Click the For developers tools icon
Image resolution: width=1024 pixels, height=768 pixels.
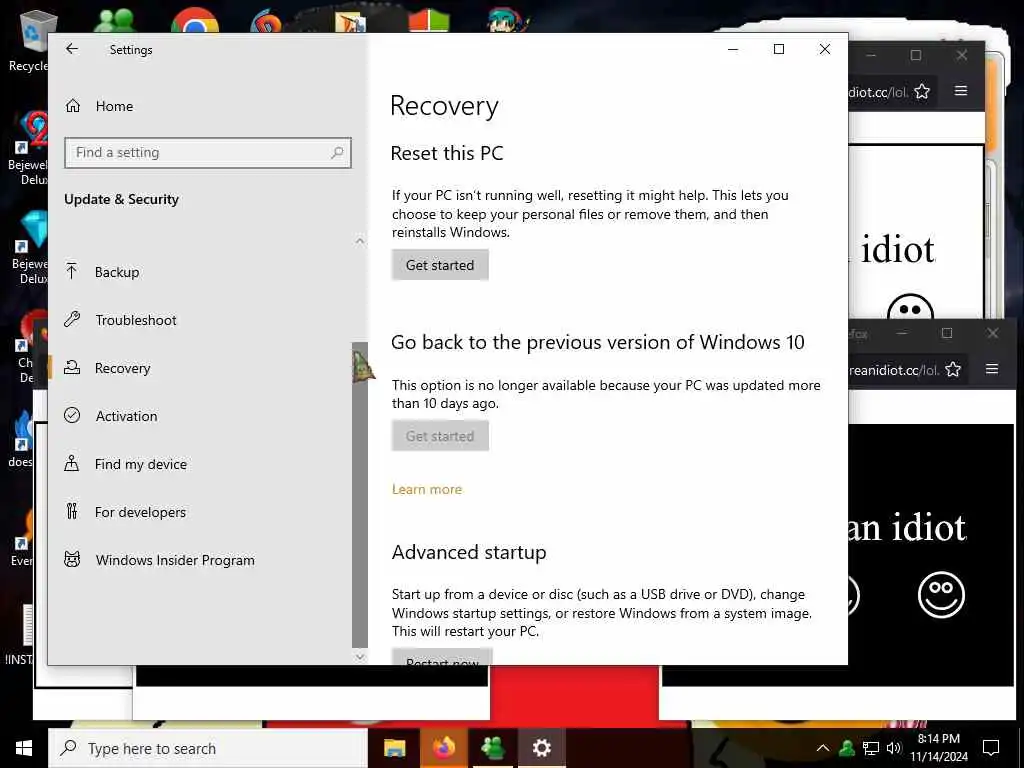[x=72, y=511]
